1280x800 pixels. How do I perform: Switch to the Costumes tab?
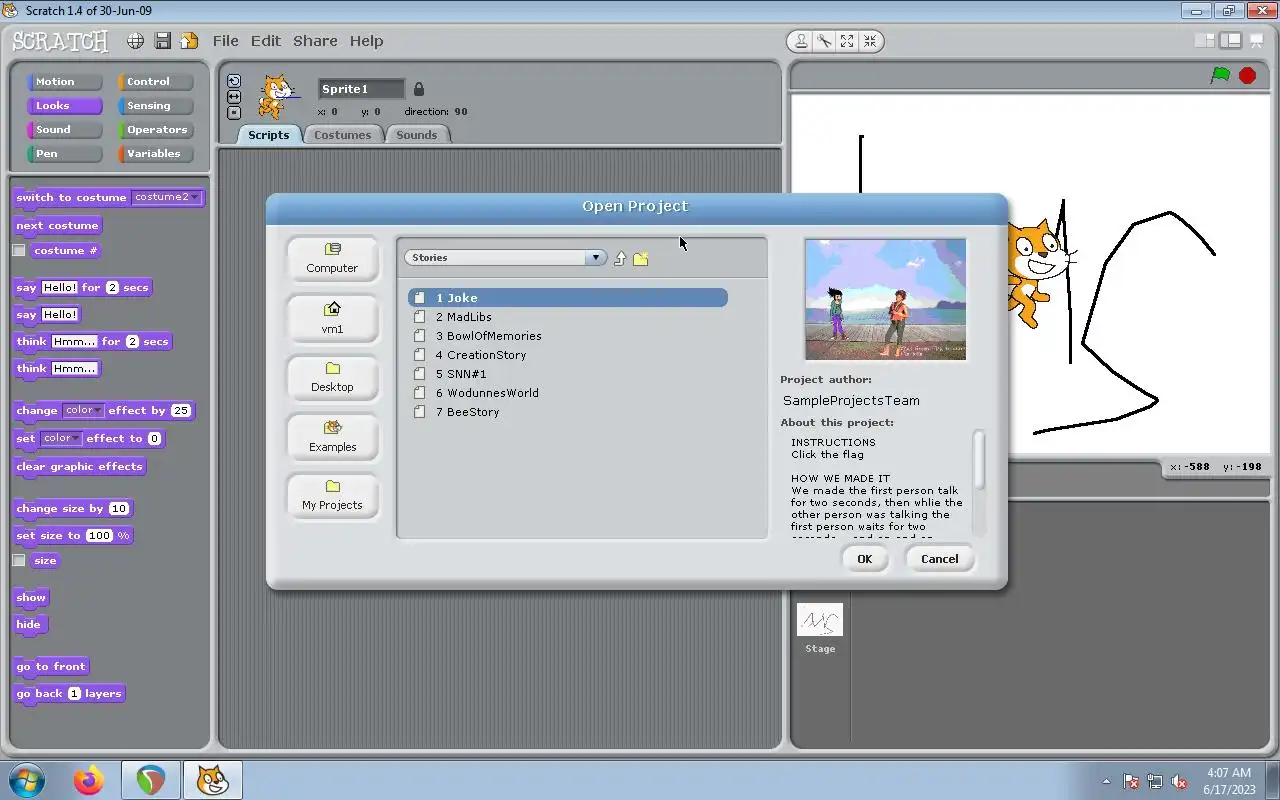pos(342,135)
